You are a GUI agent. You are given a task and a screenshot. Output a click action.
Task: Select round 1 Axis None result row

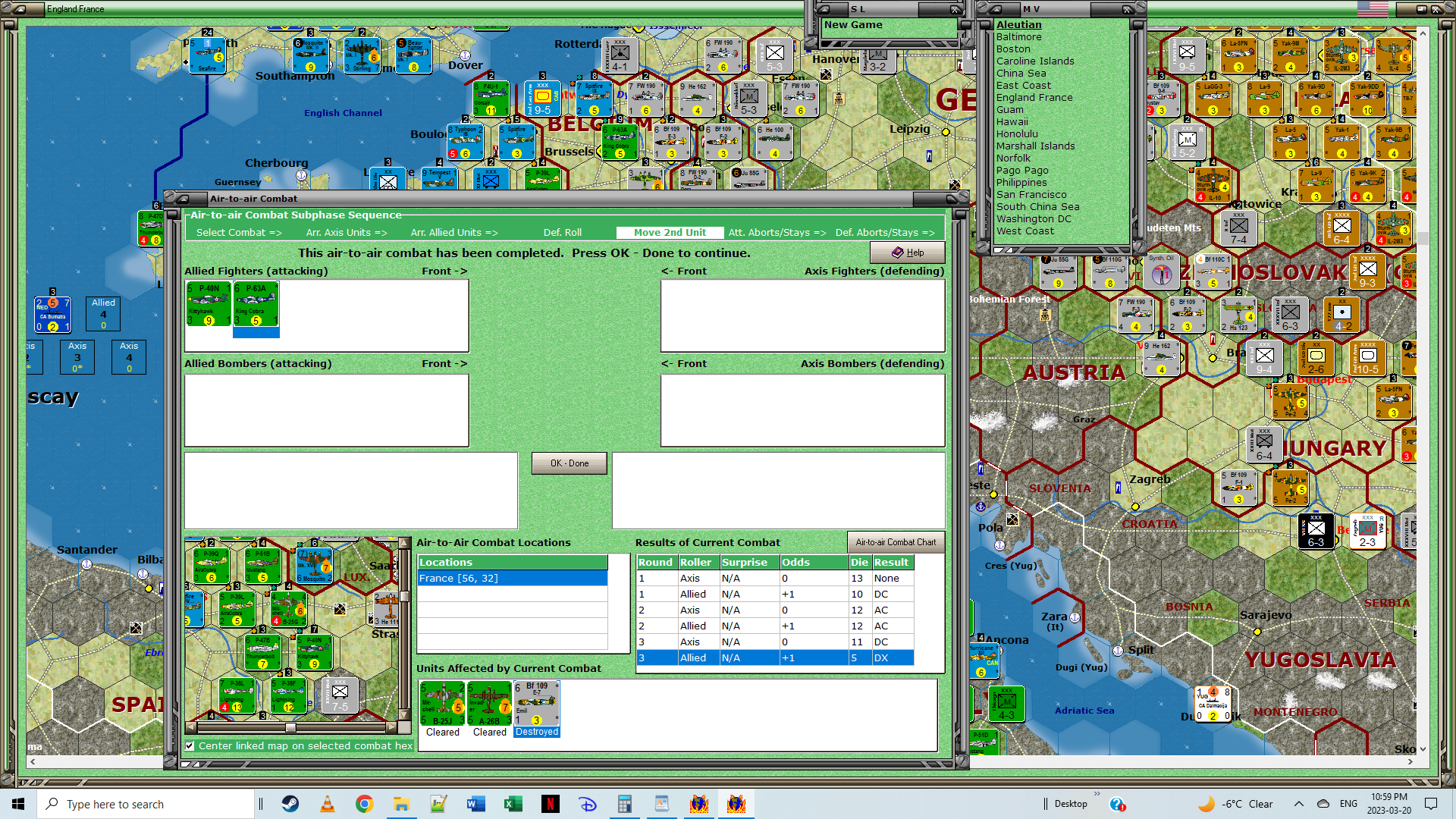pyautogui.click(x=775, y=578)
